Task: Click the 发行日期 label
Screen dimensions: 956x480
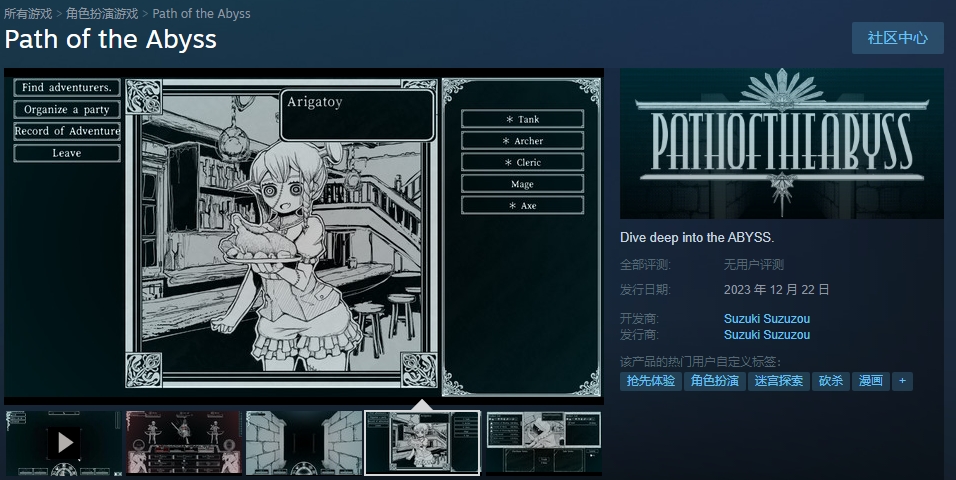Action: coord(645,290)
